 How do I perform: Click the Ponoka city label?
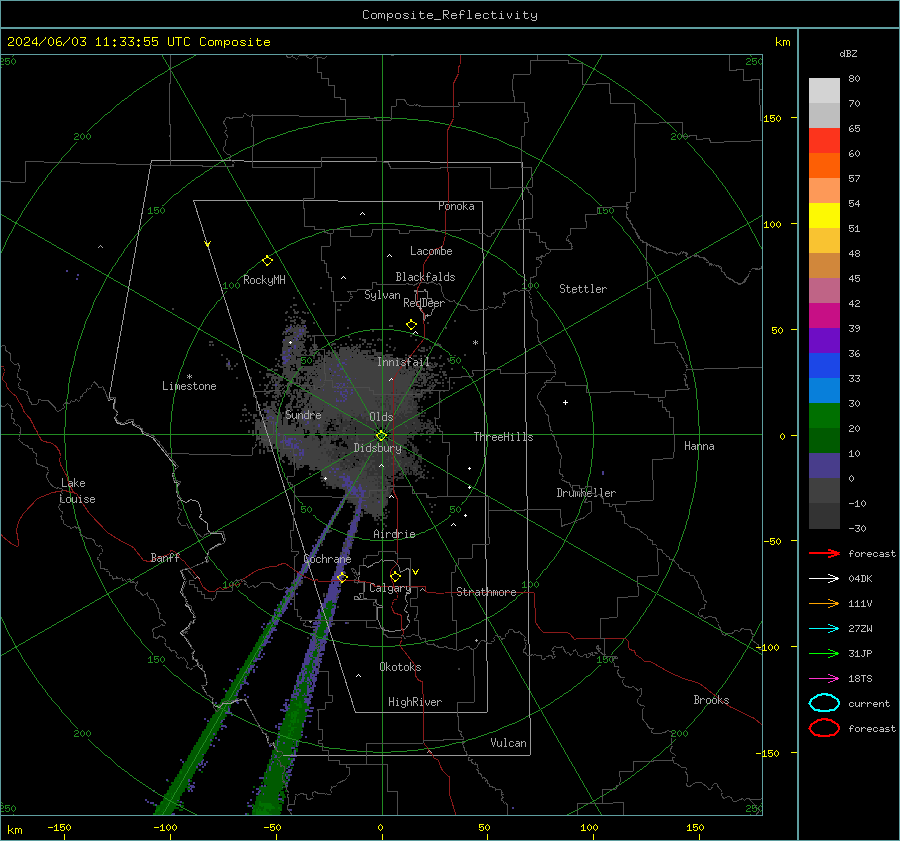pos(456,206)
